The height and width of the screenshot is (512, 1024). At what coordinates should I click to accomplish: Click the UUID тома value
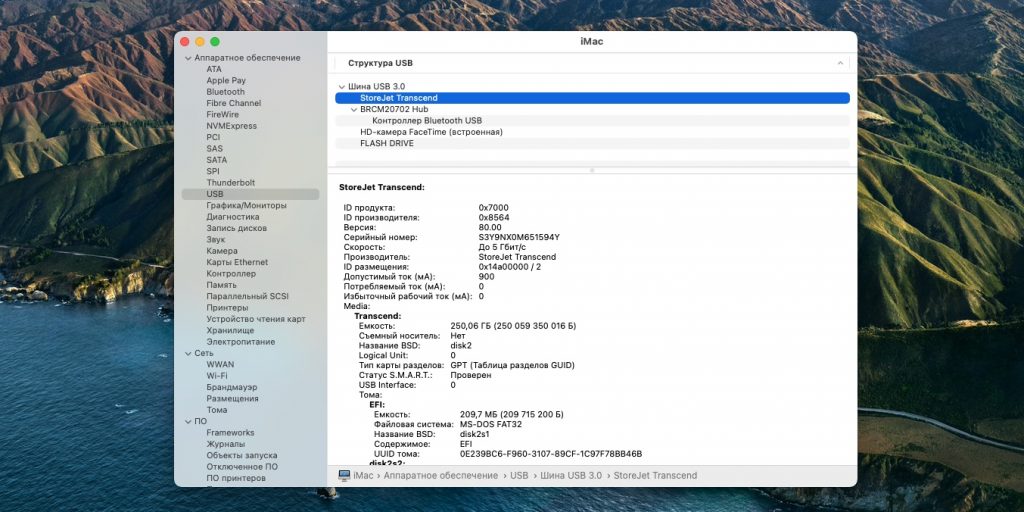pos(551,454)
